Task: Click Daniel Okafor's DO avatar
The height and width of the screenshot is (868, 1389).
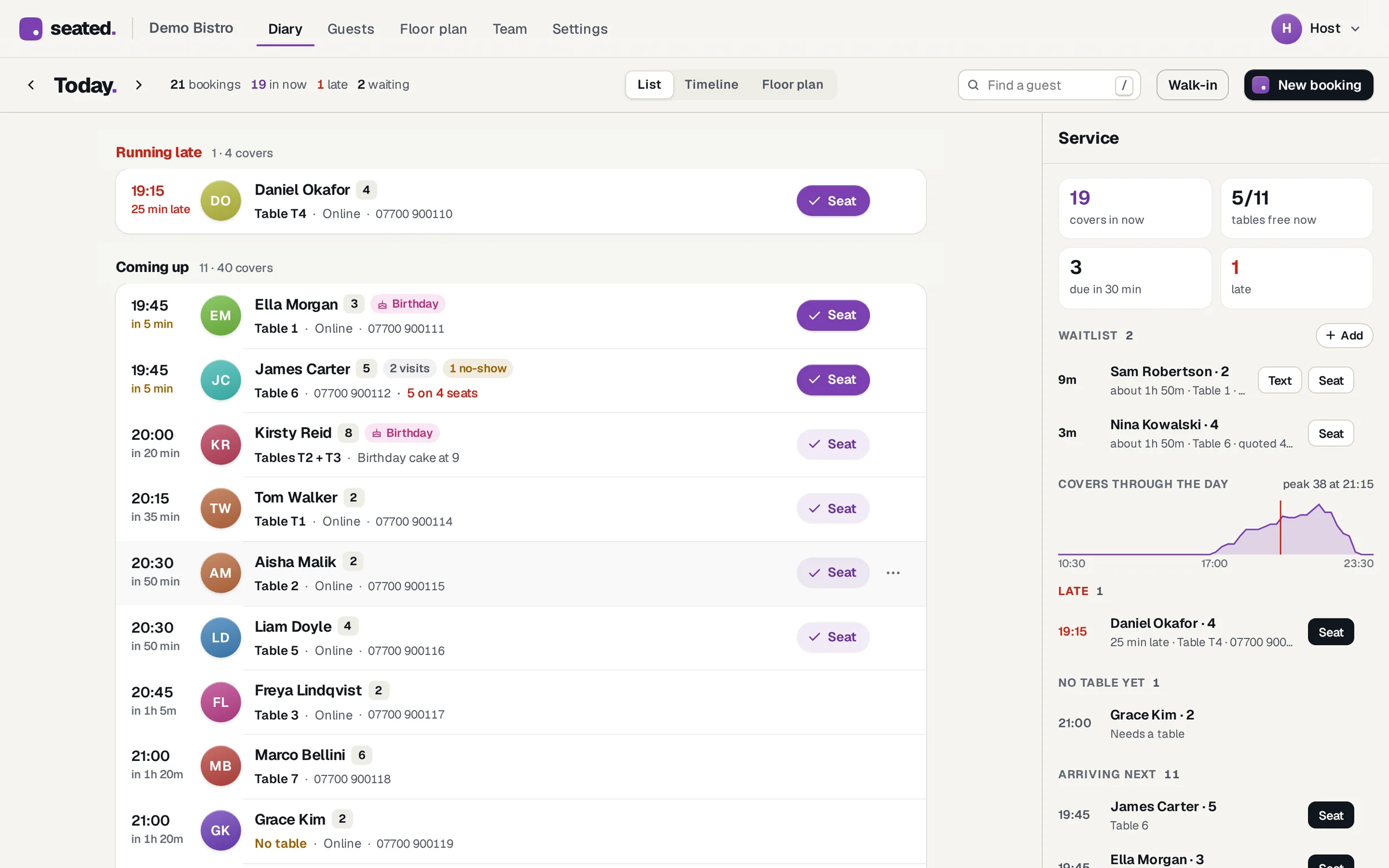Action: [x=221, y=201]
